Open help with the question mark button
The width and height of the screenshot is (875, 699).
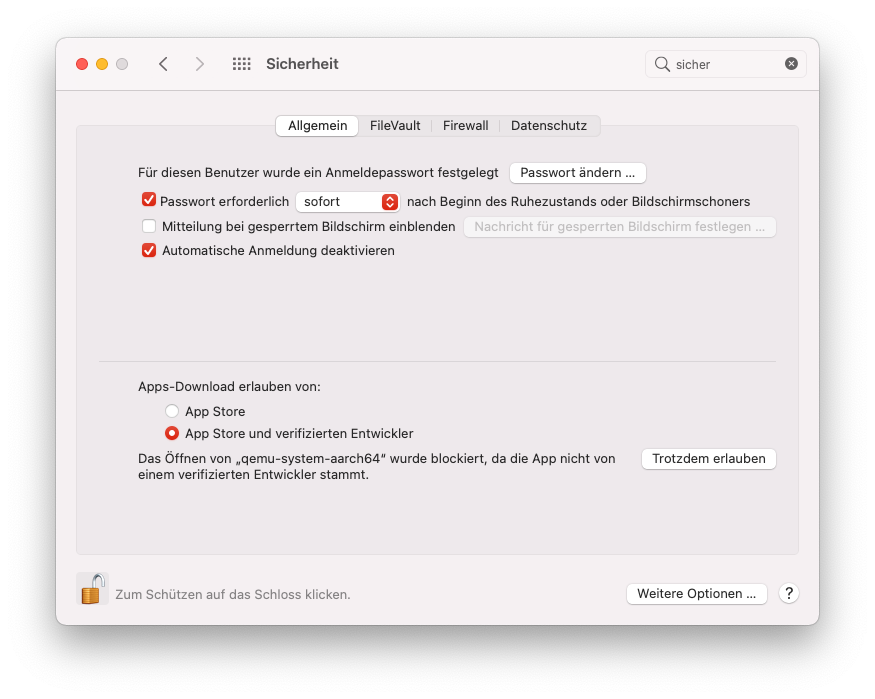coord(789,593)
